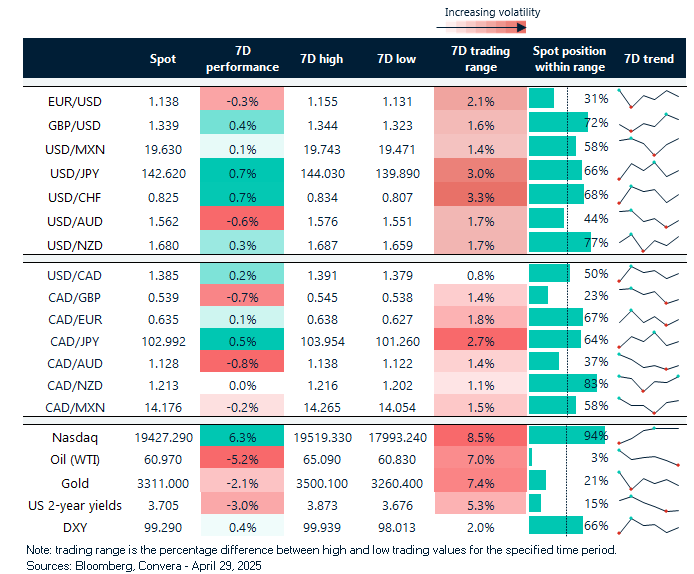
Task: Open the Oil (WTI) trend sparkline
Action: tap(648, 458)
